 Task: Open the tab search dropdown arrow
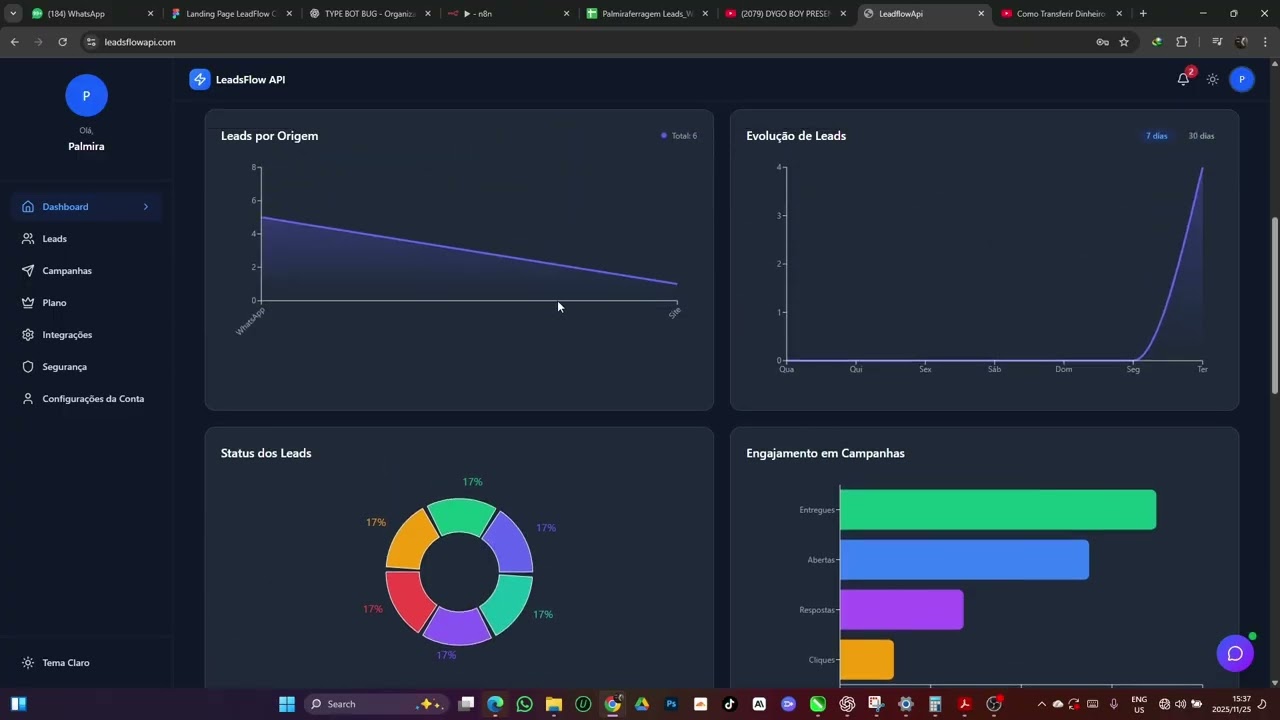point(13,14)
